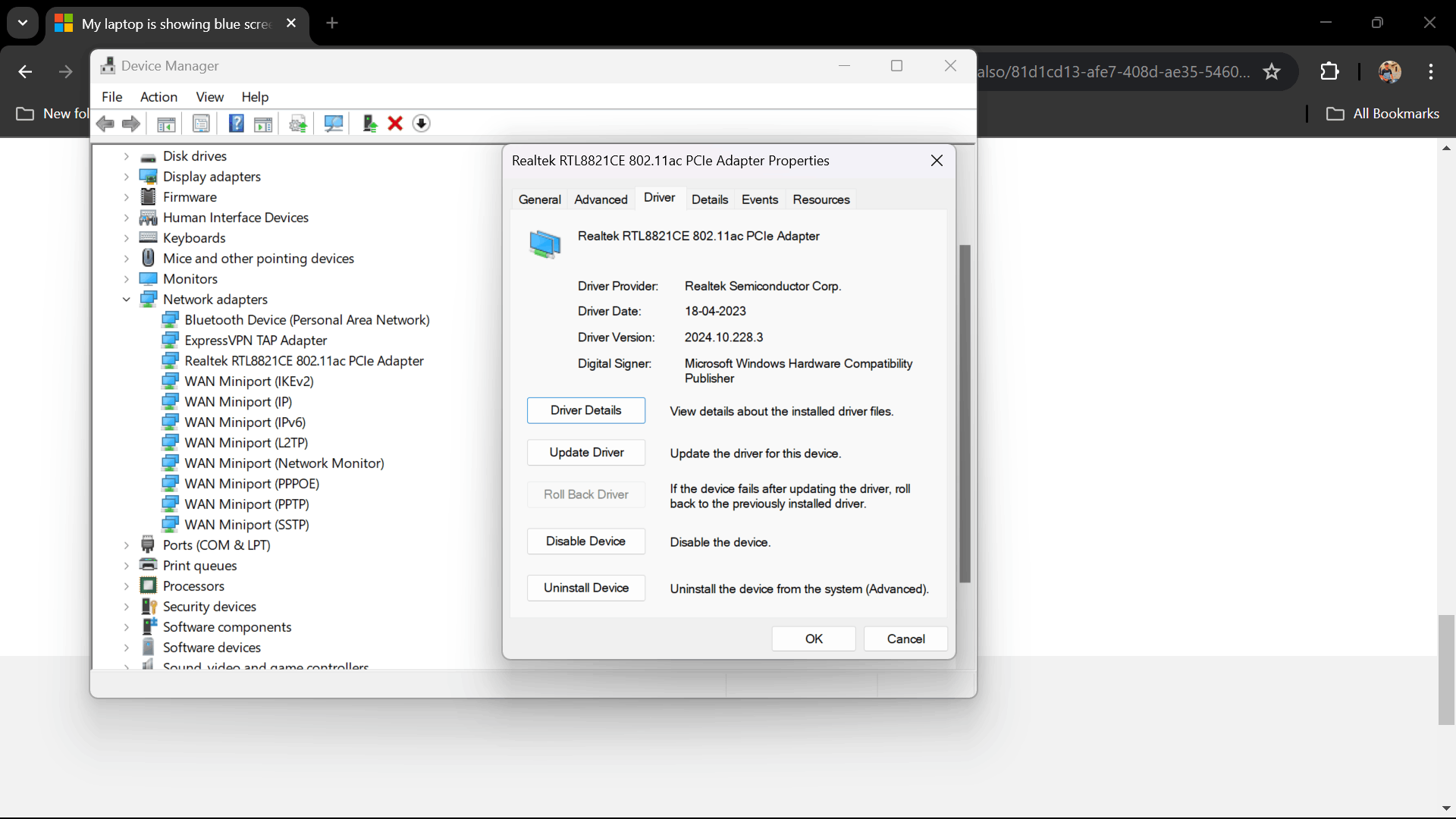Image resolution: width=1456 pixels, height=819 pixels.
Task: Click the Show/Hide Action Pane toolbar icon
Action: 263,124
